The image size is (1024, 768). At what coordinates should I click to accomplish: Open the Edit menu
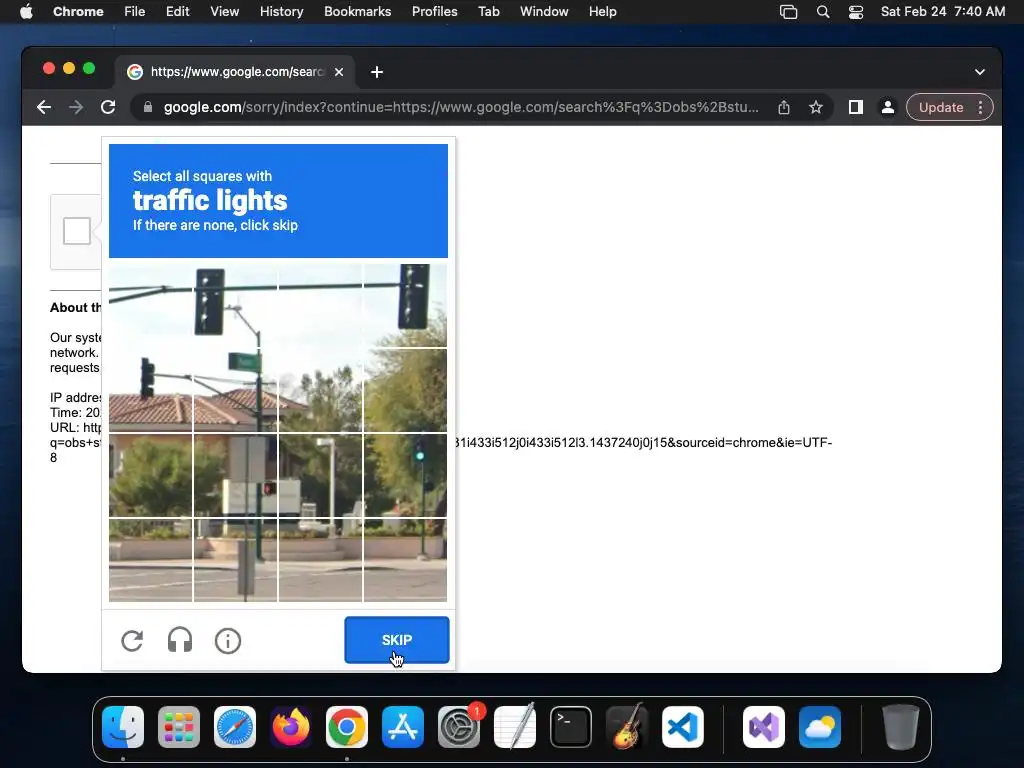click(x=177, y=12)
